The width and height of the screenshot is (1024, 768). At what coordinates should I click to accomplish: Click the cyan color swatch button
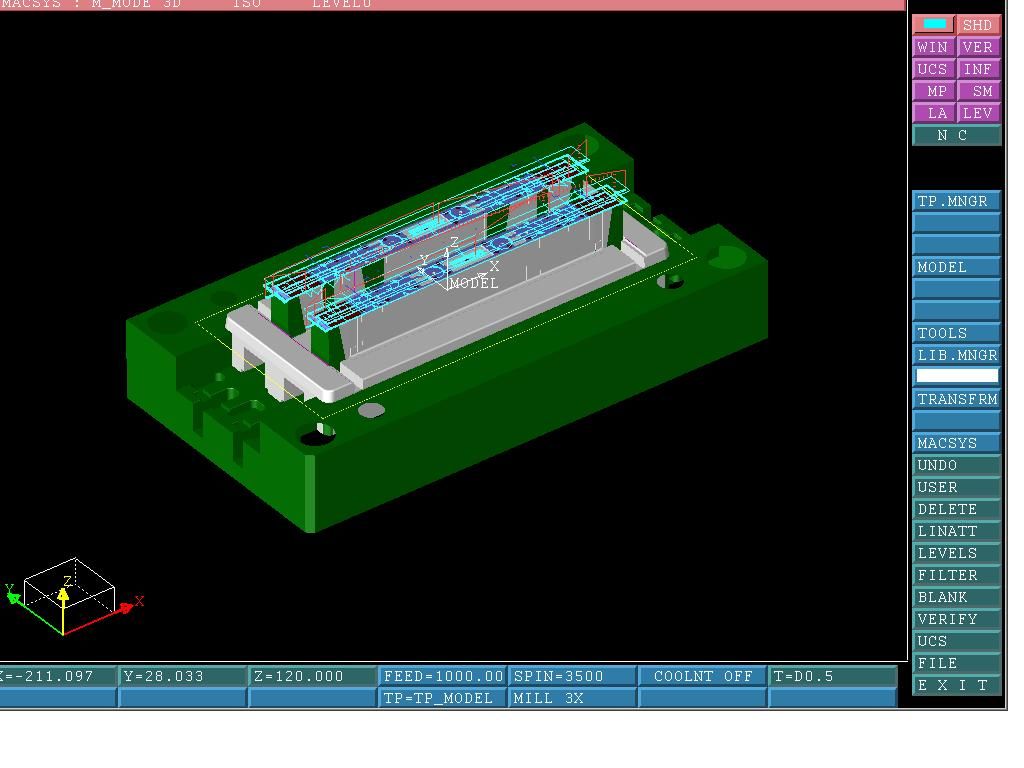coord(934,25)
